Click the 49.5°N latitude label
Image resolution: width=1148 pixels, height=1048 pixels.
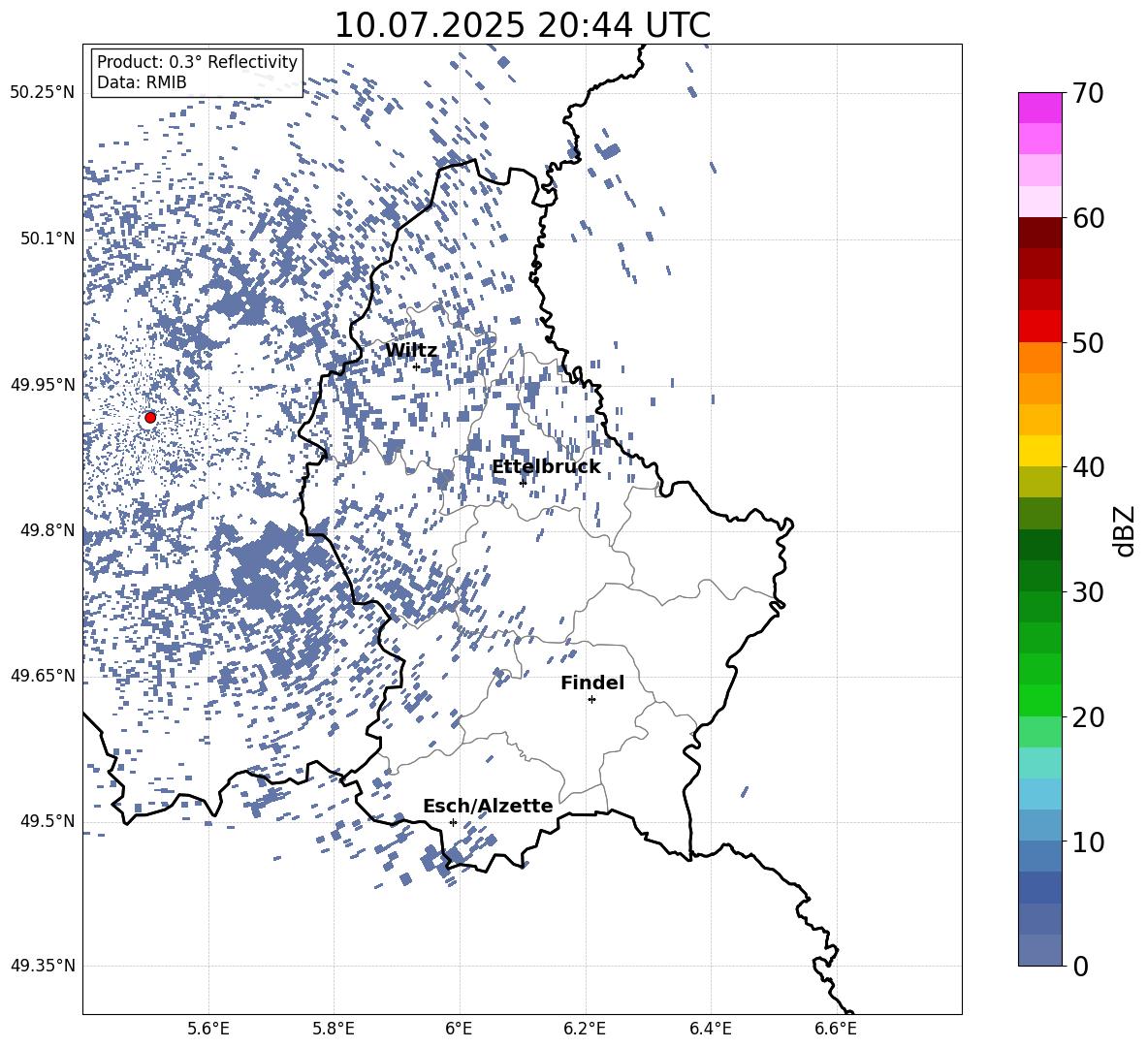pos(48,820)
